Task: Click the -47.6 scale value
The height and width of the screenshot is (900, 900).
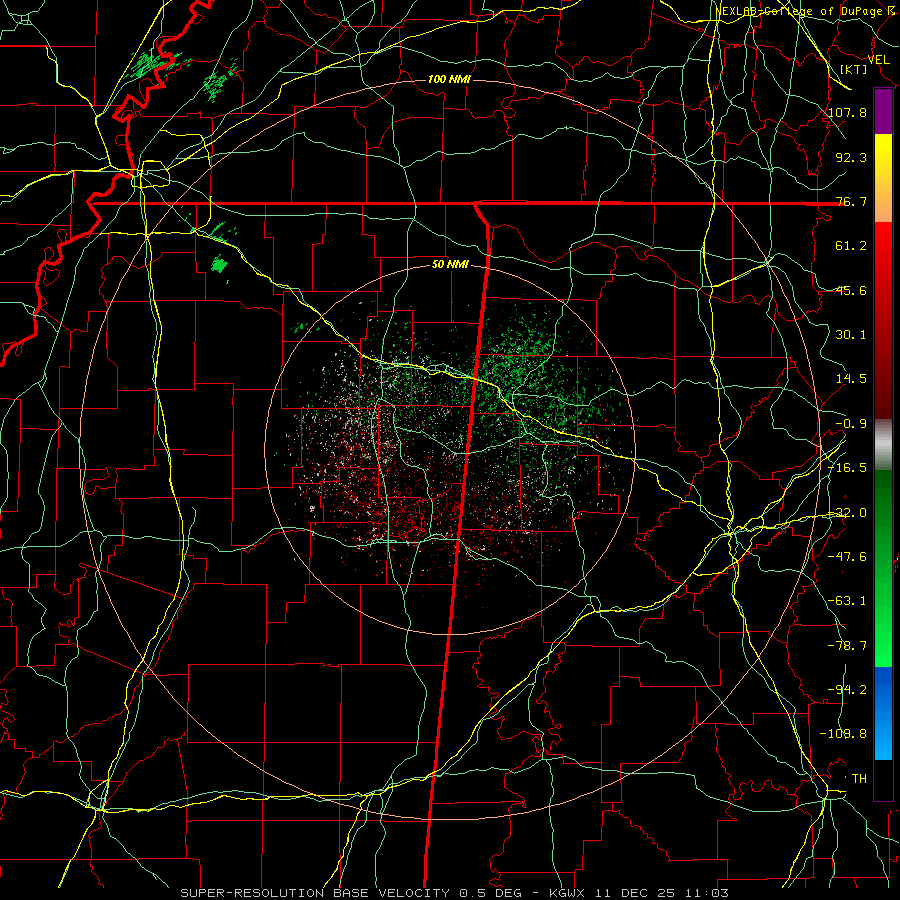Action: point(847,556)
